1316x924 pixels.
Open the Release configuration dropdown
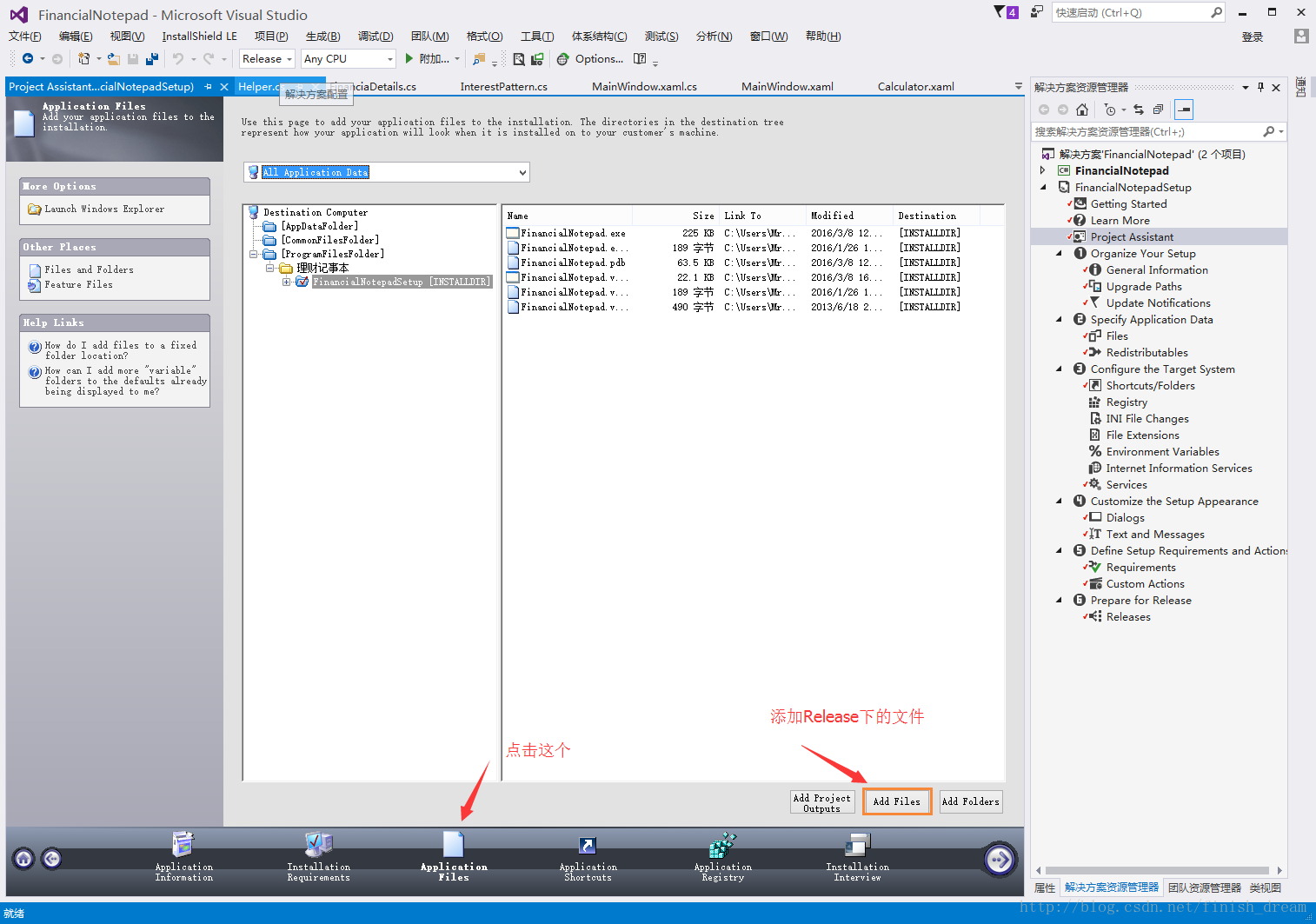[x=267, y=59]
